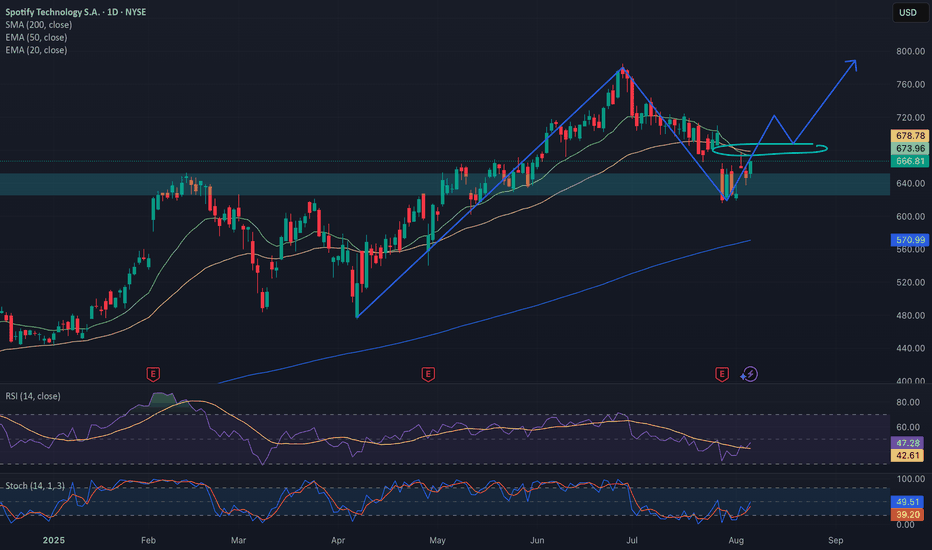Click the purple lightning event icon
Image resolution: width=932 pixels, height=550 pixels.
pyautogui.click(x=750, y=374)
